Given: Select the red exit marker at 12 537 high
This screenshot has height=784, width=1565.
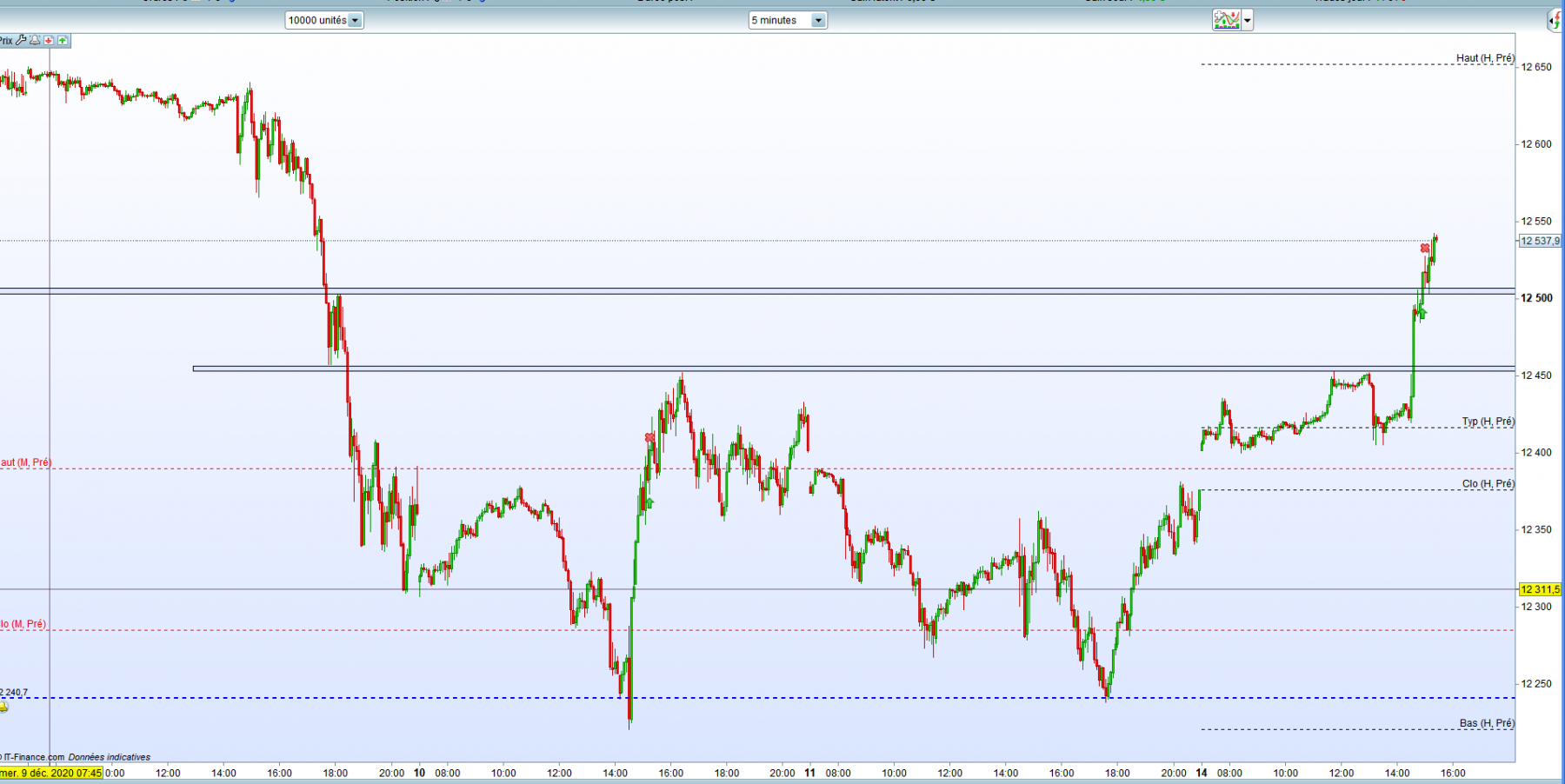Looking at the screenshot, I should click(1425, 249).
